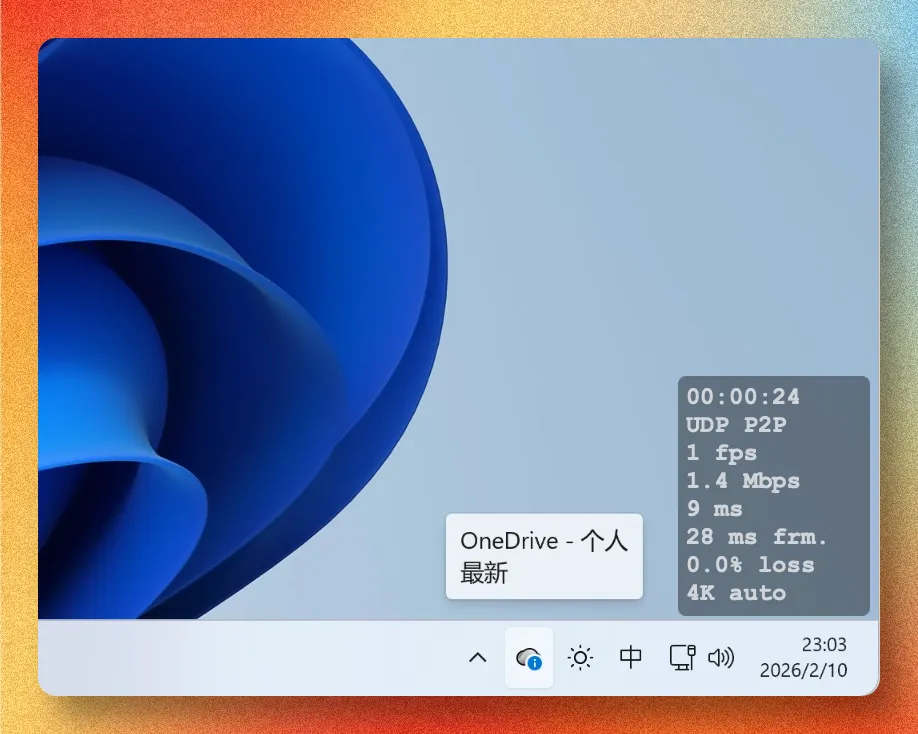Click the 0.0% loss line
918x734 pixels.
pos(750,565)
